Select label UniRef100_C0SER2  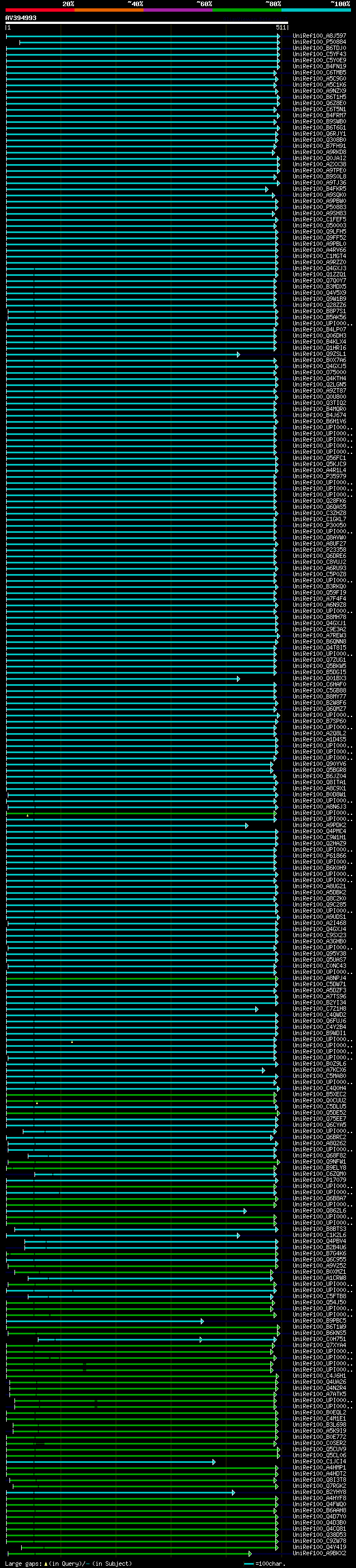tap(319, 1443)
